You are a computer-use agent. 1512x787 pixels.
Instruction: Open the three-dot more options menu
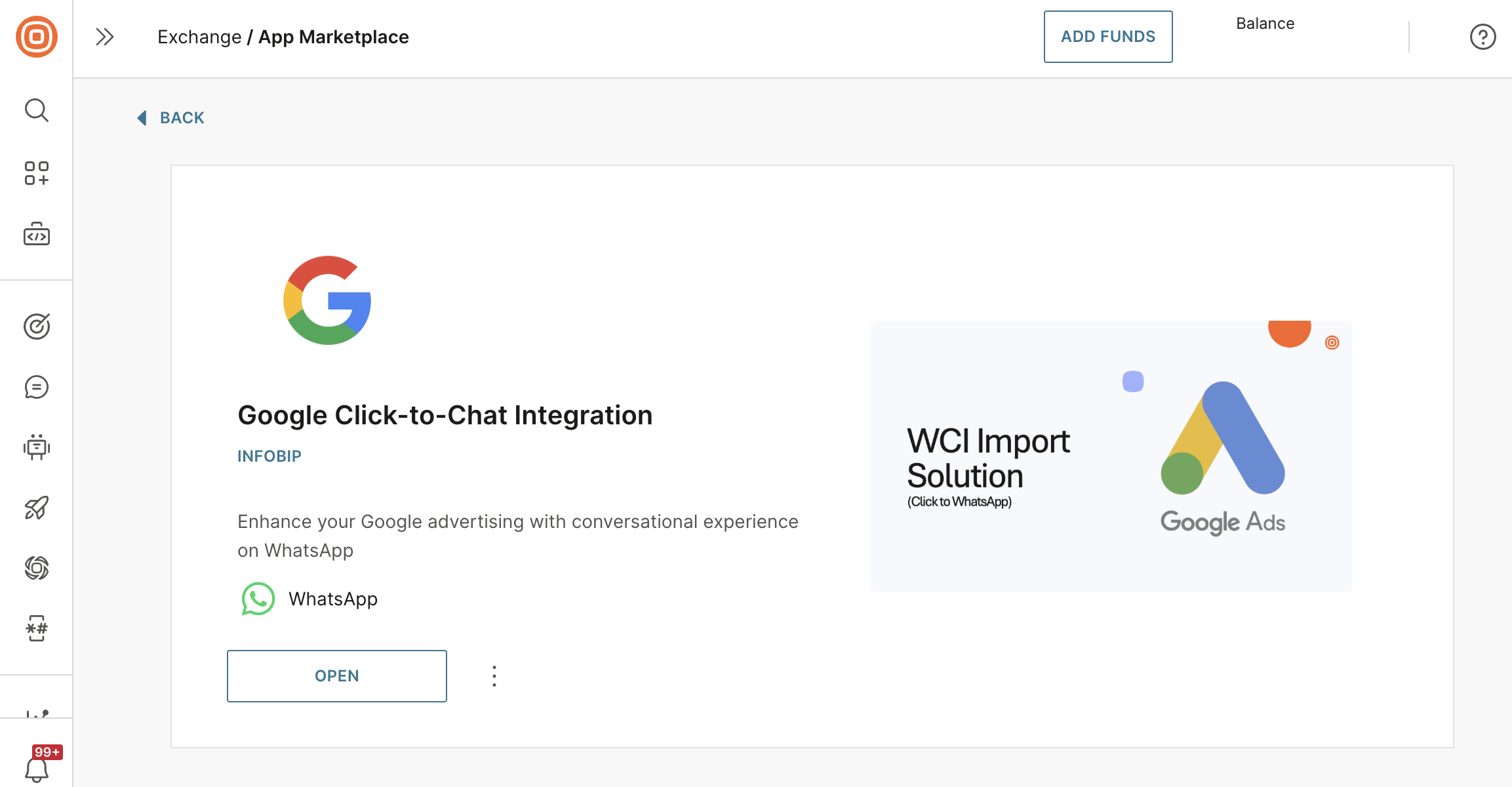click(x=494, y=676)
